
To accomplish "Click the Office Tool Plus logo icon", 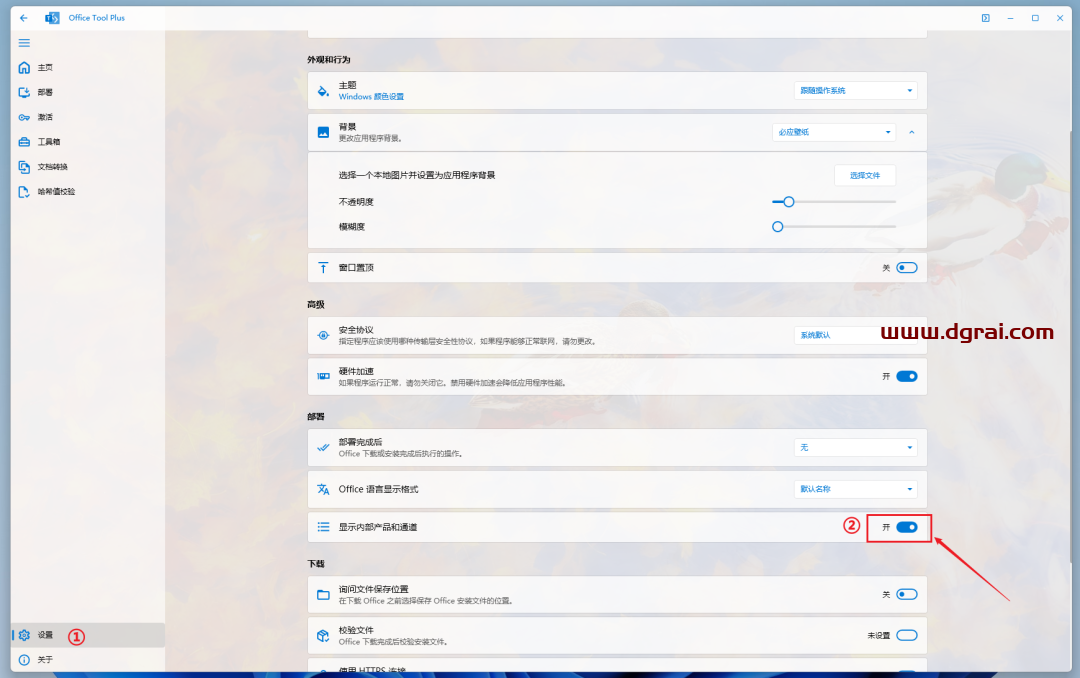I will (x=52, y=18).
